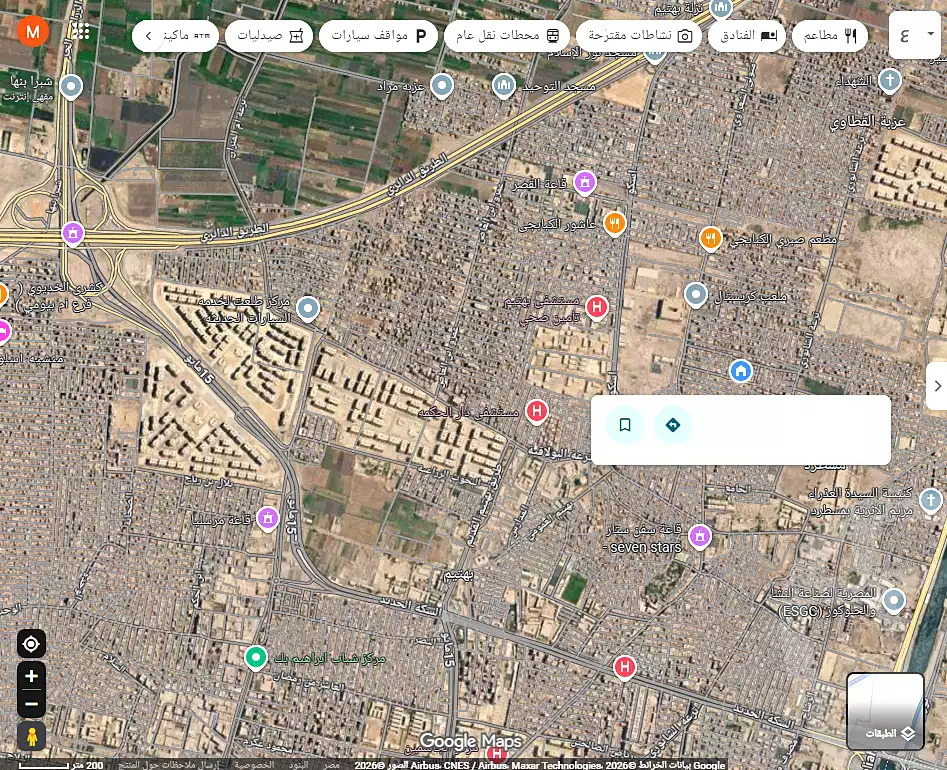Save the place with the bookmark icon
Viewport: 947px width, 770px height.
(625, 425)
